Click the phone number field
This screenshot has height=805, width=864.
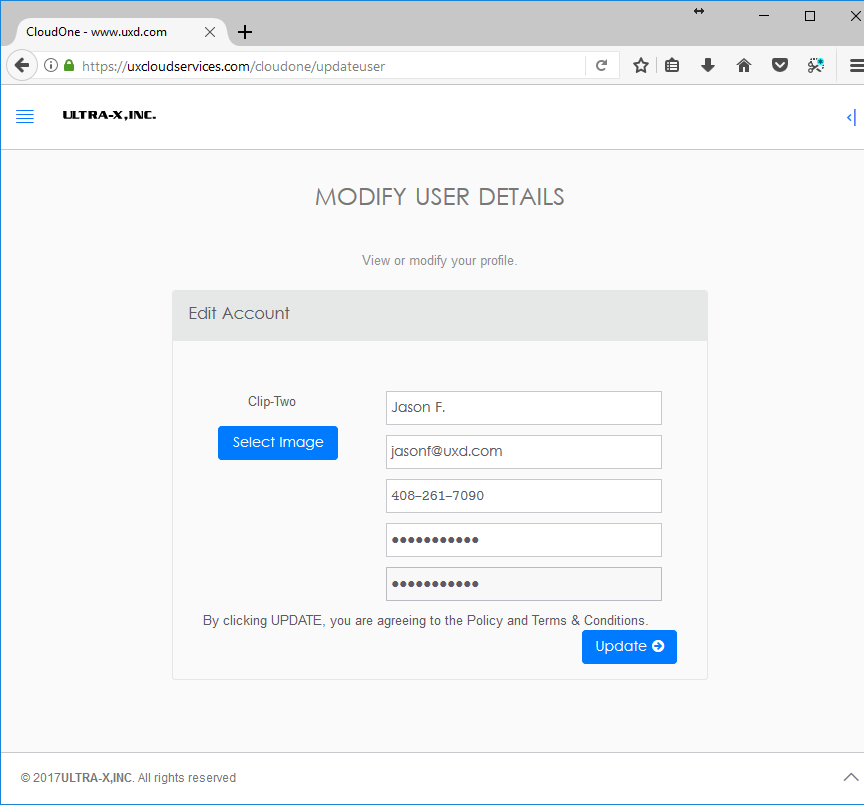click(523, 496)
